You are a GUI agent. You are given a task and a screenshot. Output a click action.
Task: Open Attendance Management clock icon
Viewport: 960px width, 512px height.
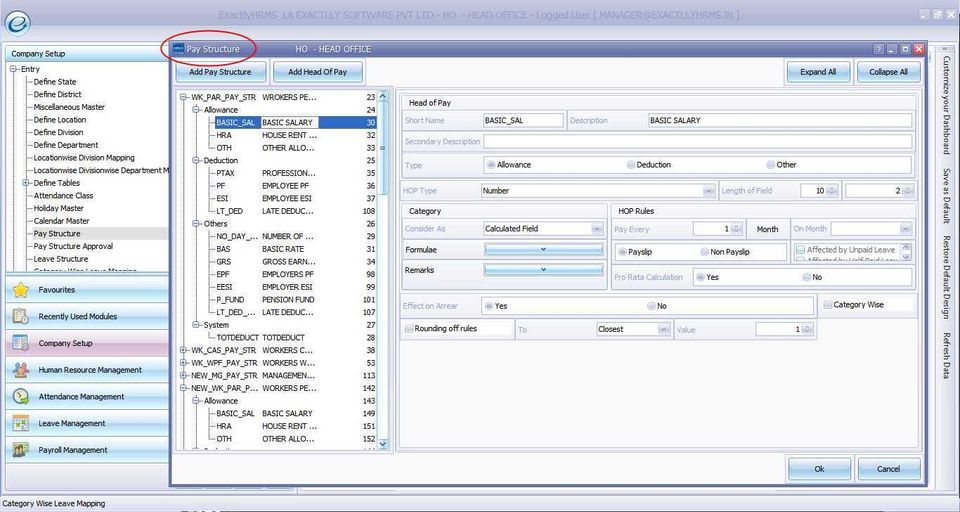point(20,397)
